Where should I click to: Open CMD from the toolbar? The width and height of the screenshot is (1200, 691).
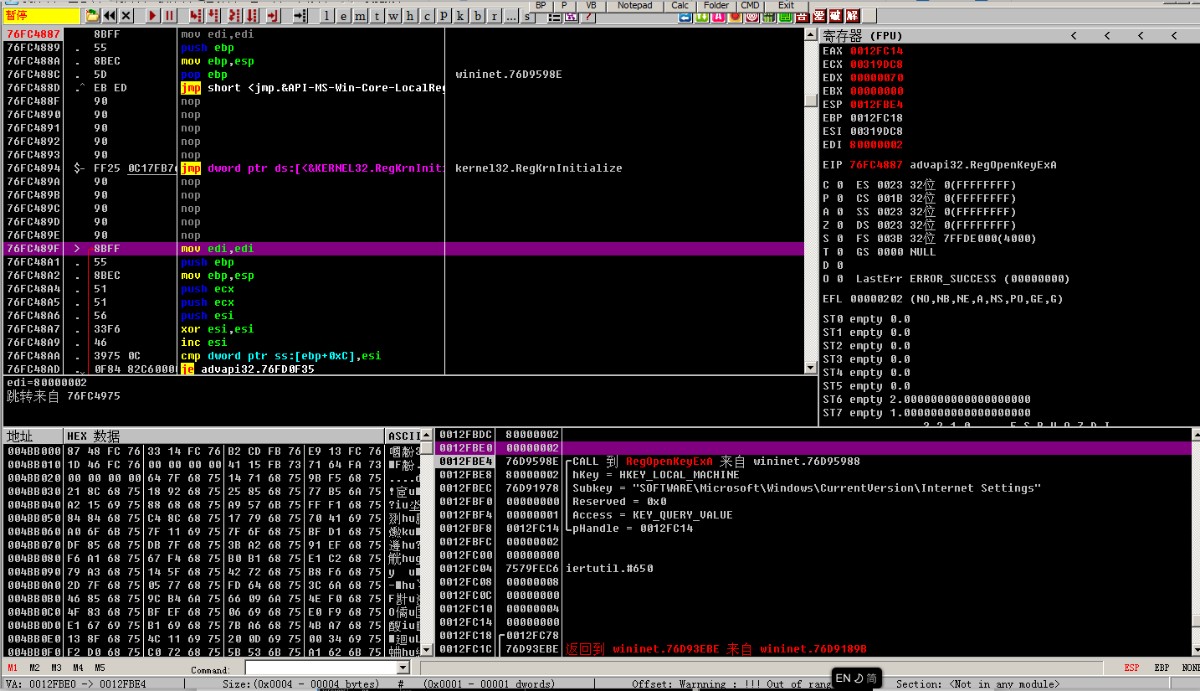point(750,5)
